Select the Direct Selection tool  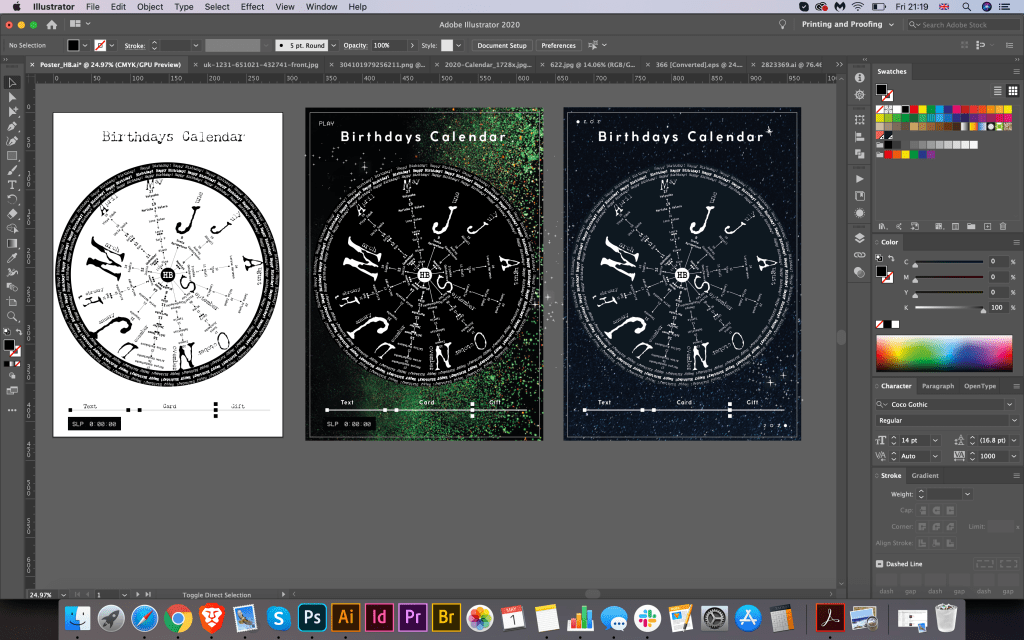point(13,97)
